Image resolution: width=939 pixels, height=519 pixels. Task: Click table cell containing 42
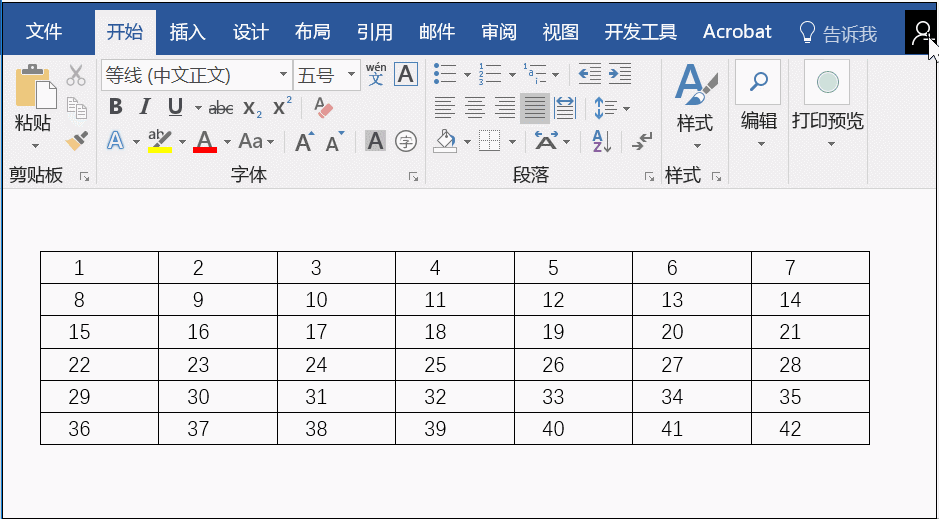pyautogui.click(x=810, y=429)
